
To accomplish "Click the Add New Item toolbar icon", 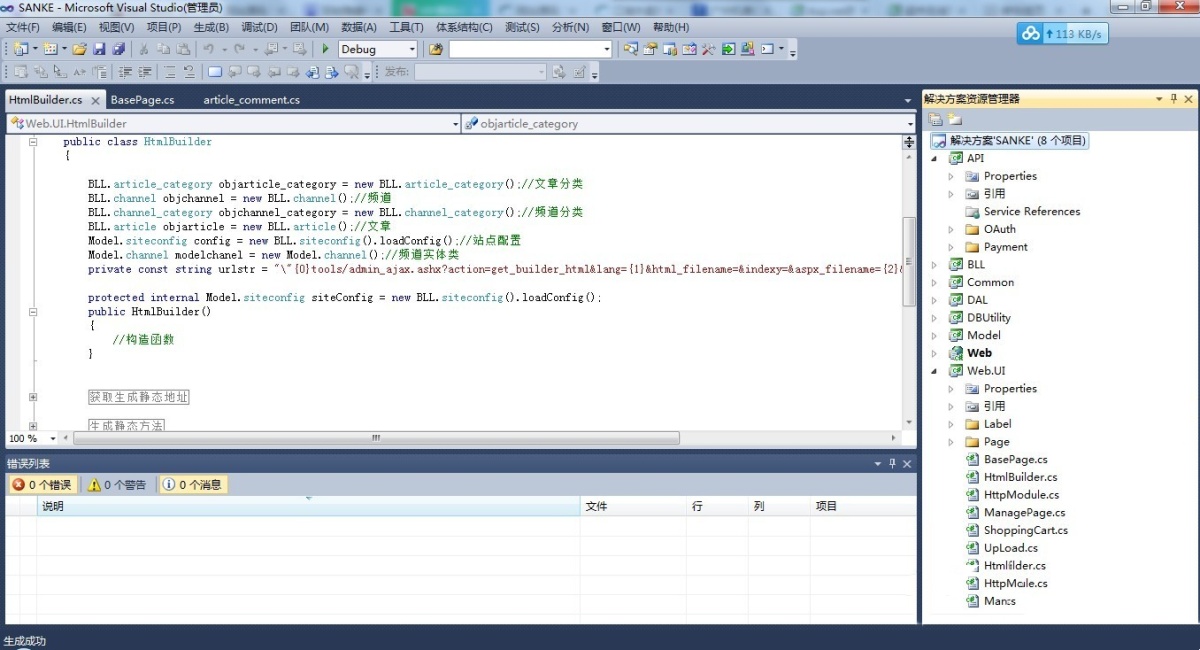I will tap(52, 49).
